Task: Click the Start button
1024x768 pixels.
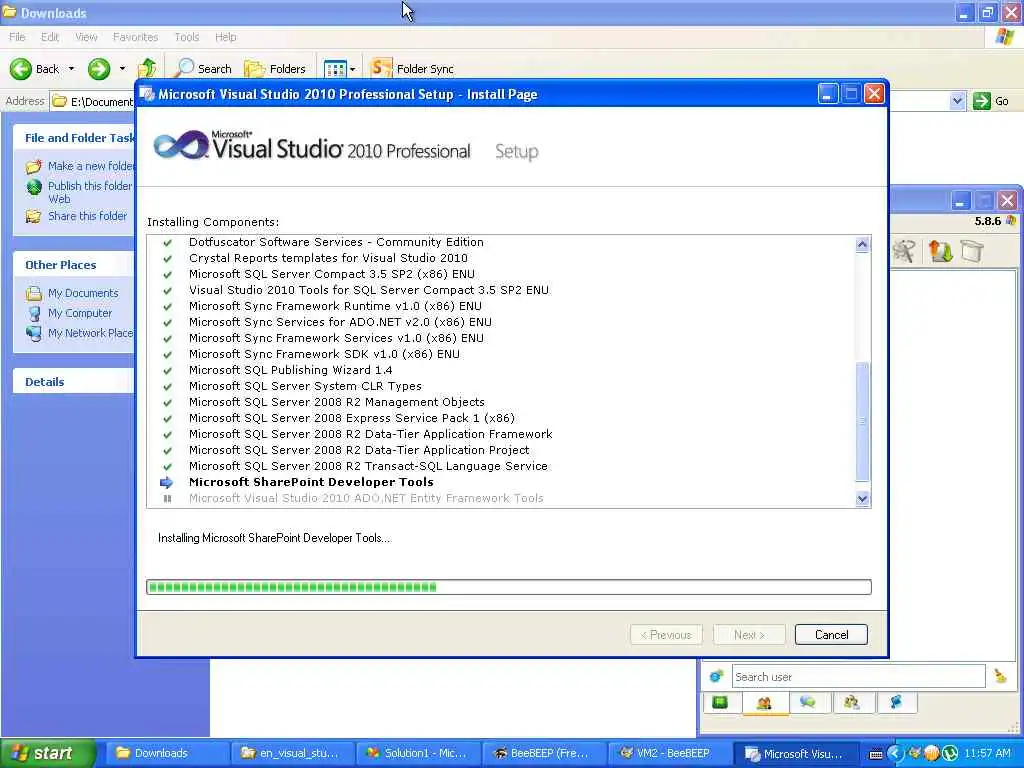Action: (x=47, y=753)
